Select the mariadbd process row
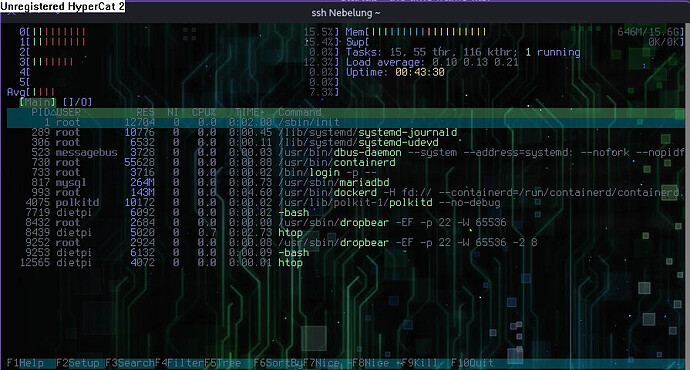 coord(346,183)
